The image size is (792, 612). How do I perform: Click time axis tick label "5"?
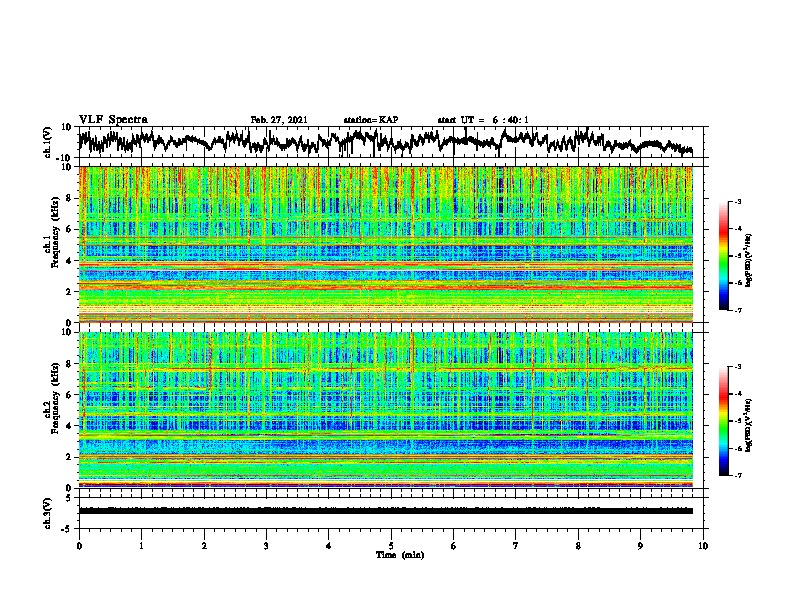click(x=391, y=546)
